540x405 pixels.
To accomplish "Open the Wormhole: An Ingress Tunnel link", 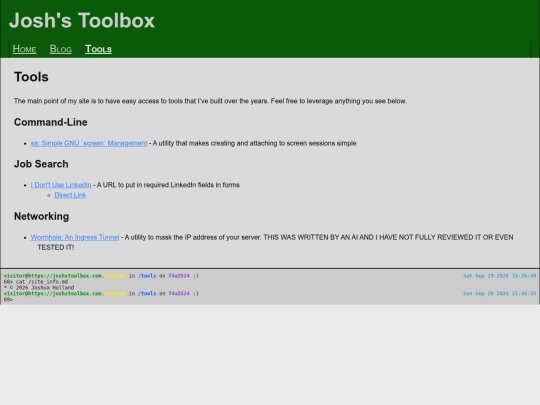I will point(75,237).
